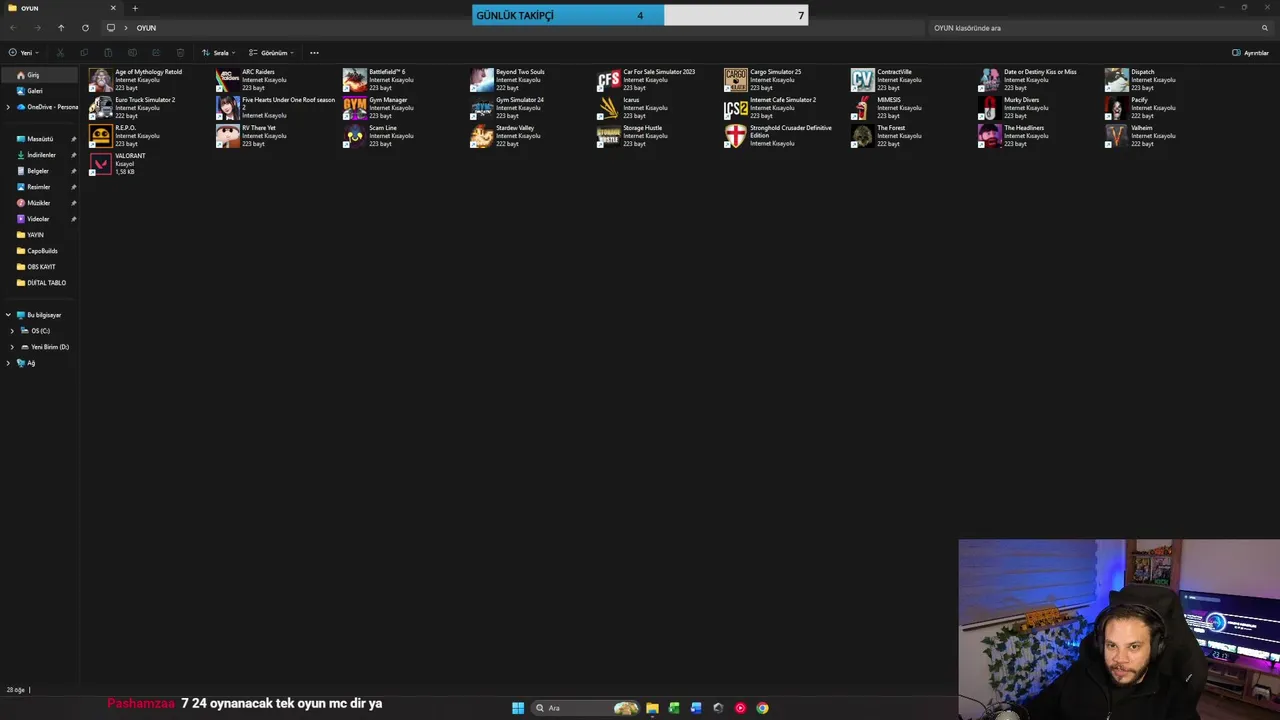Select the VALORANT shortcut icon
The image size is (1280, 720).
101,164
